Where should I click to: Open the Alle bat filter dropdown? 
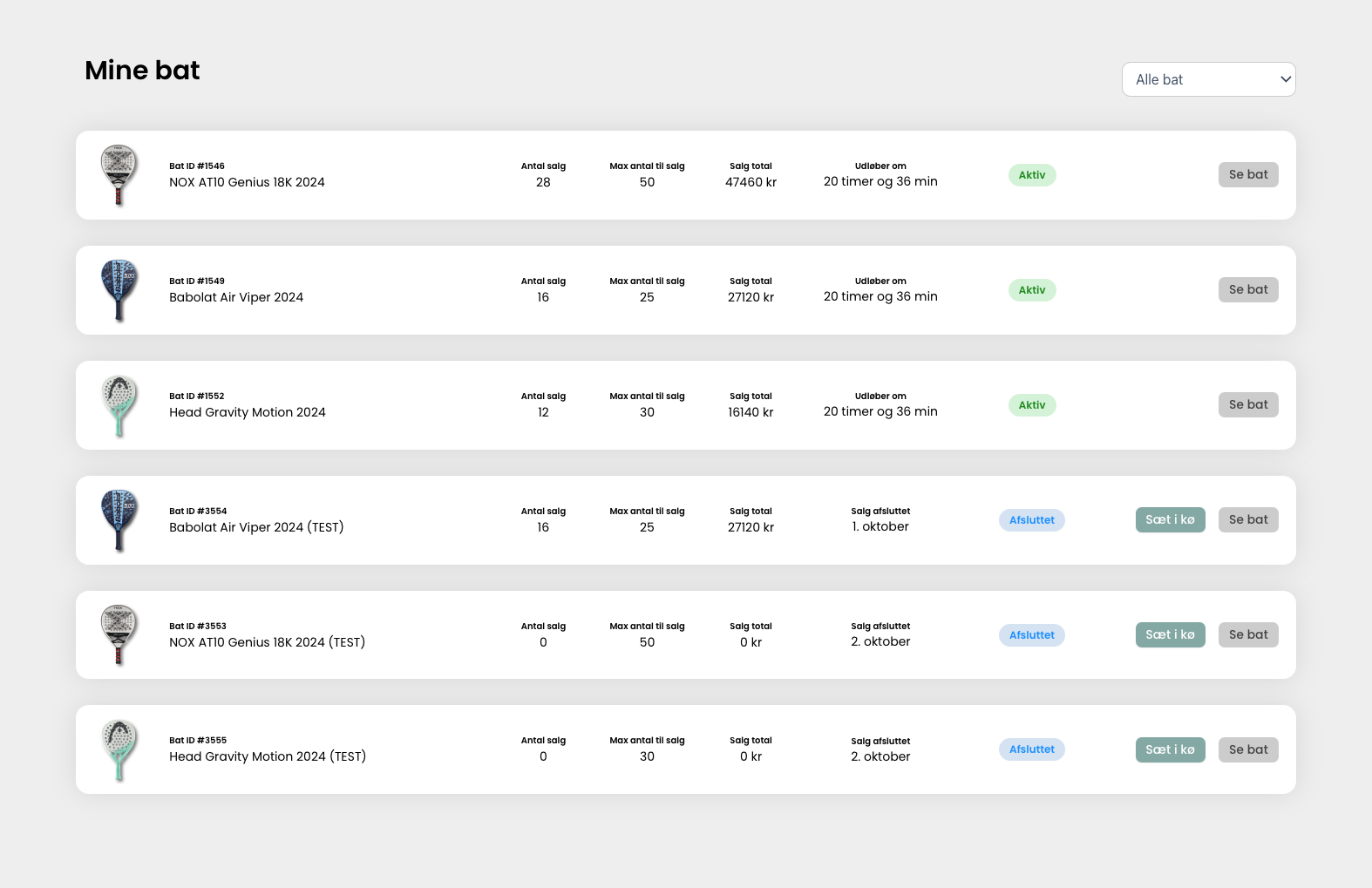click(1208, 79)
